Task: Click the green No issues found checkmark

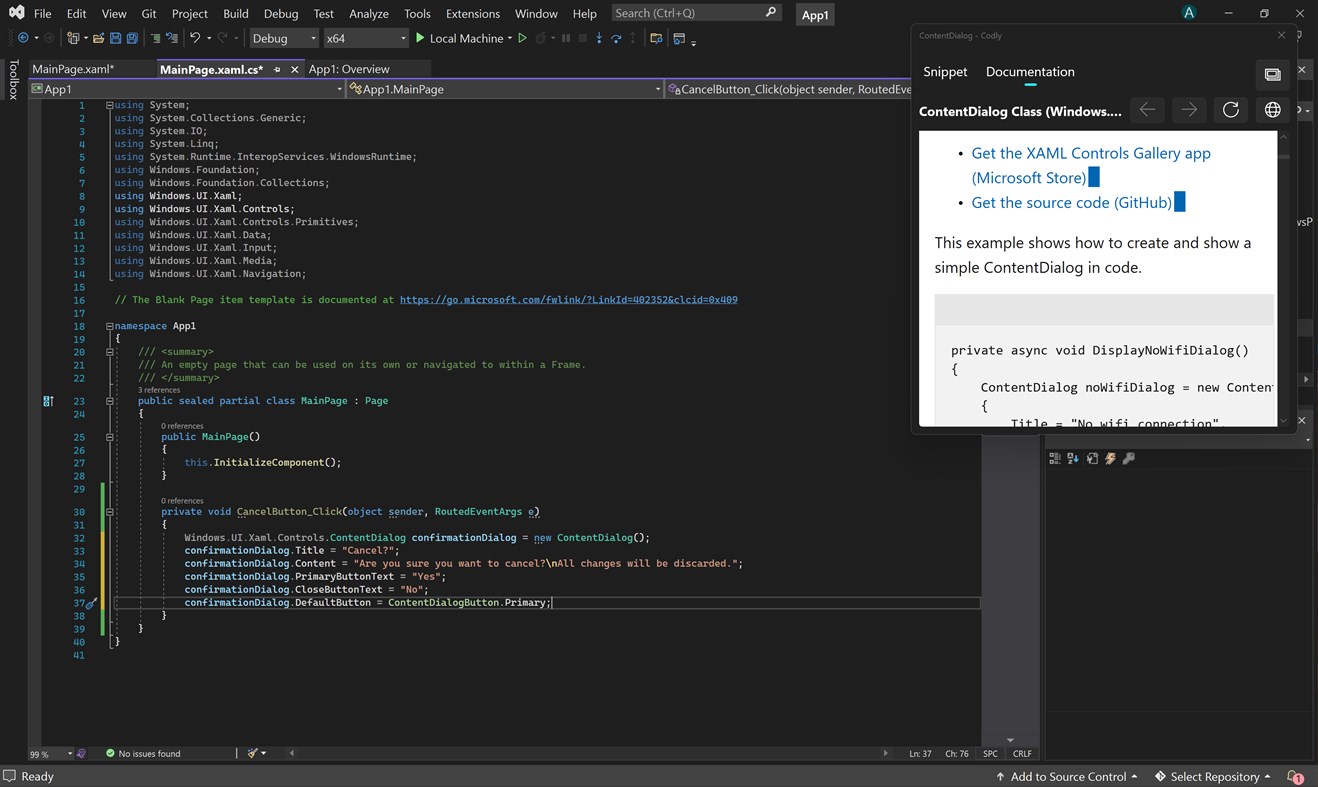Action: (110, 753)
